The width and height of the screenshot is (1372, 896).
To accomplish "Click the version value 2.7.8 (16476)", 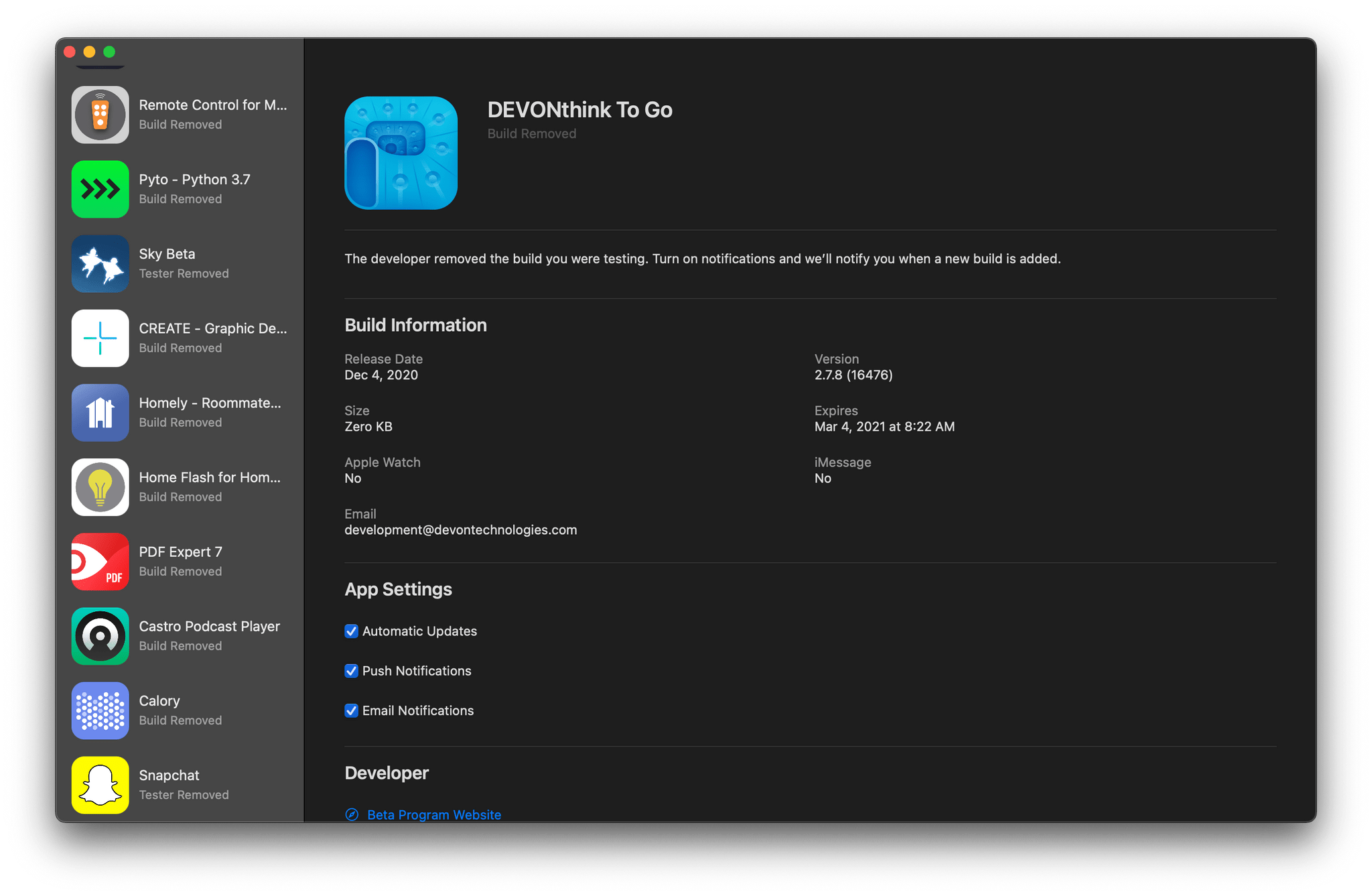I will coord(853,375).
